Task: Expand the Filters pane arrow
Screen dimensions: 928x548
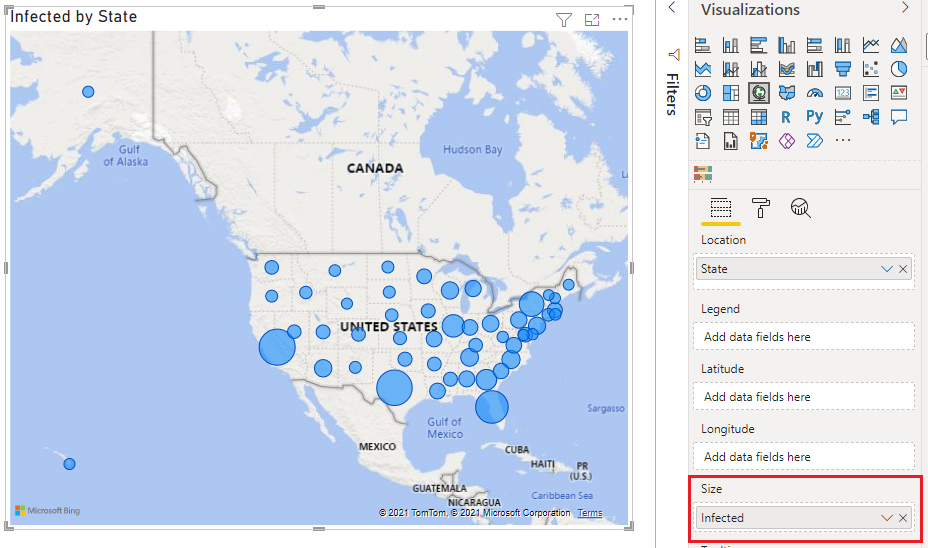Action: (x=672, y=8)
